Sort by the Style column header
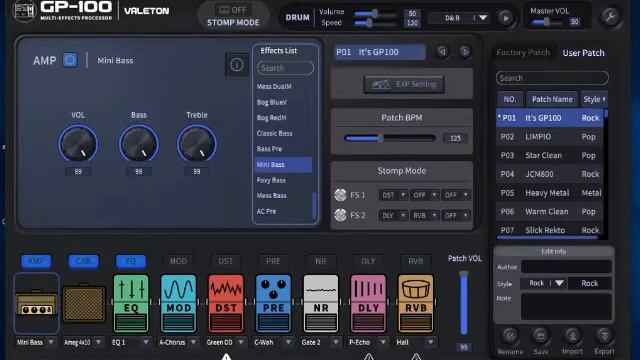 594,99
